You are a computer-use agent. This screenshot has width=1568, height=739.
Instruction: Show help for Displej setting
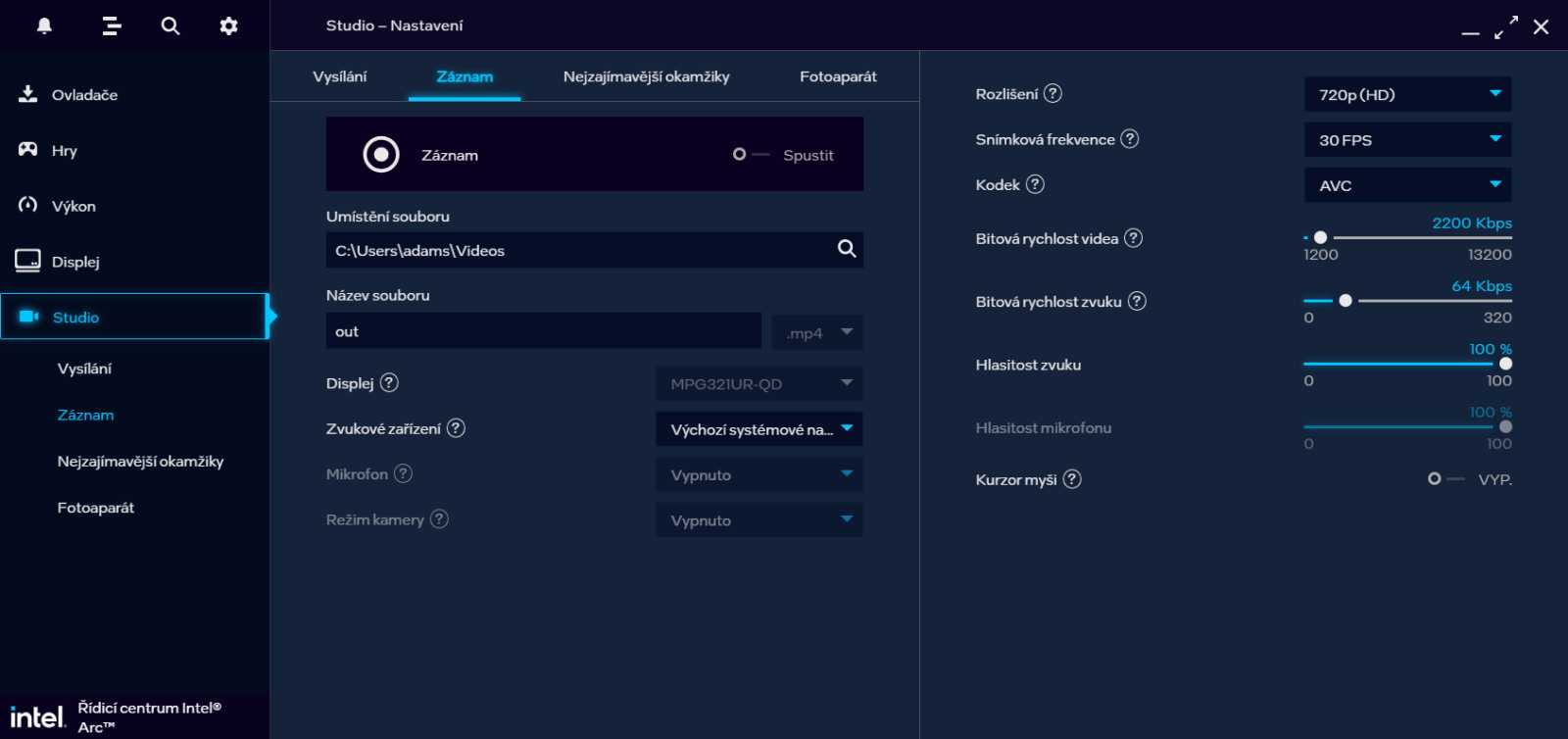(x=389, y=383)
